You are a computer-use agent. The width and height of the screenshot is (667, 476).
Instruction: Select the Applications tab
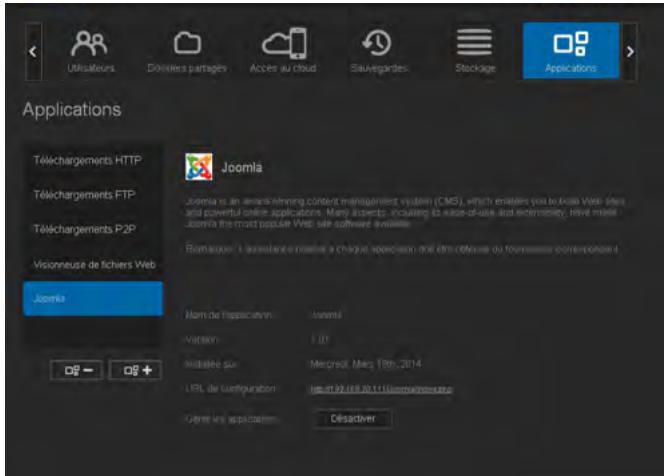(x=571, y=51)
